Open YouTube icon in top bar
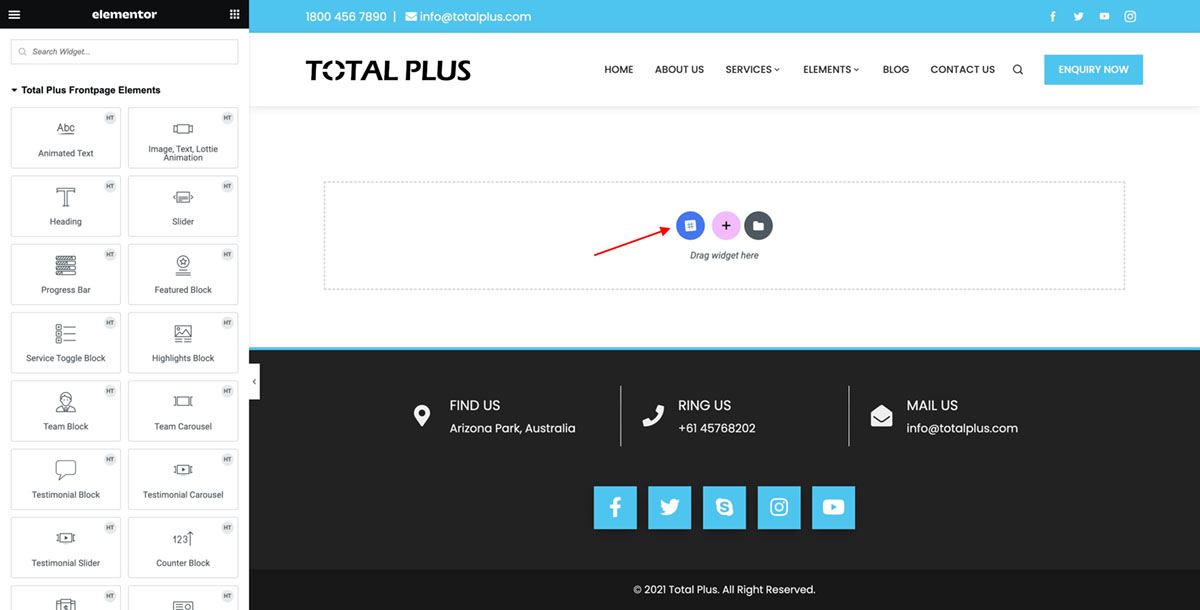This screenshot has height=610, width=1200. [1104, 17]
